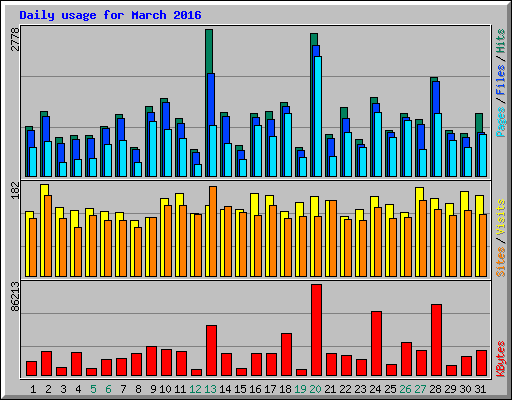Click the 2778 y-axis maximum label
This screenshot has height=400, width=512.
(15, 39)
